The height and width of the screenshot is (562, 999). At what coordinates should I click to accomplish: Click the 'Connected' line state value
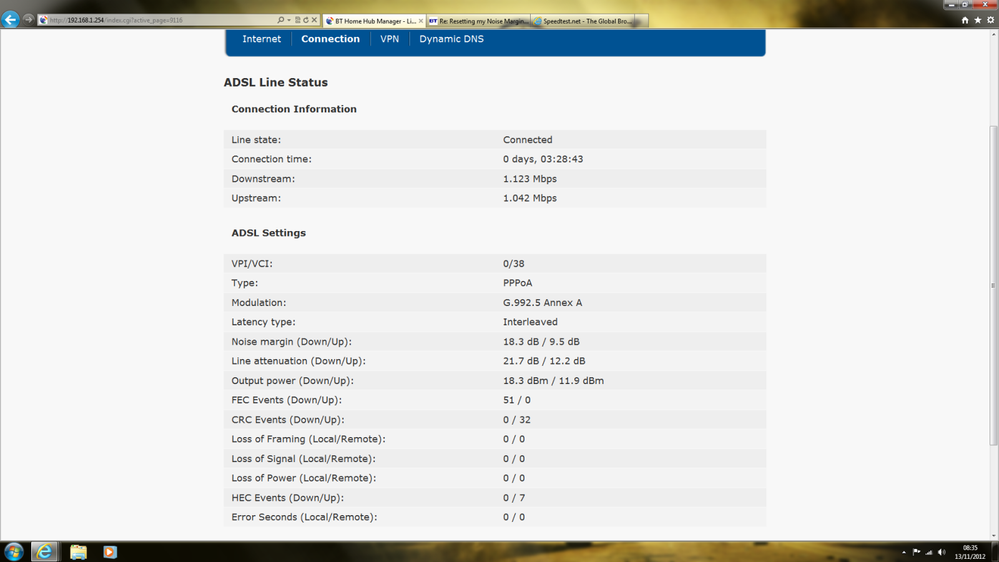pyautogui.click(x=528, y=140)
